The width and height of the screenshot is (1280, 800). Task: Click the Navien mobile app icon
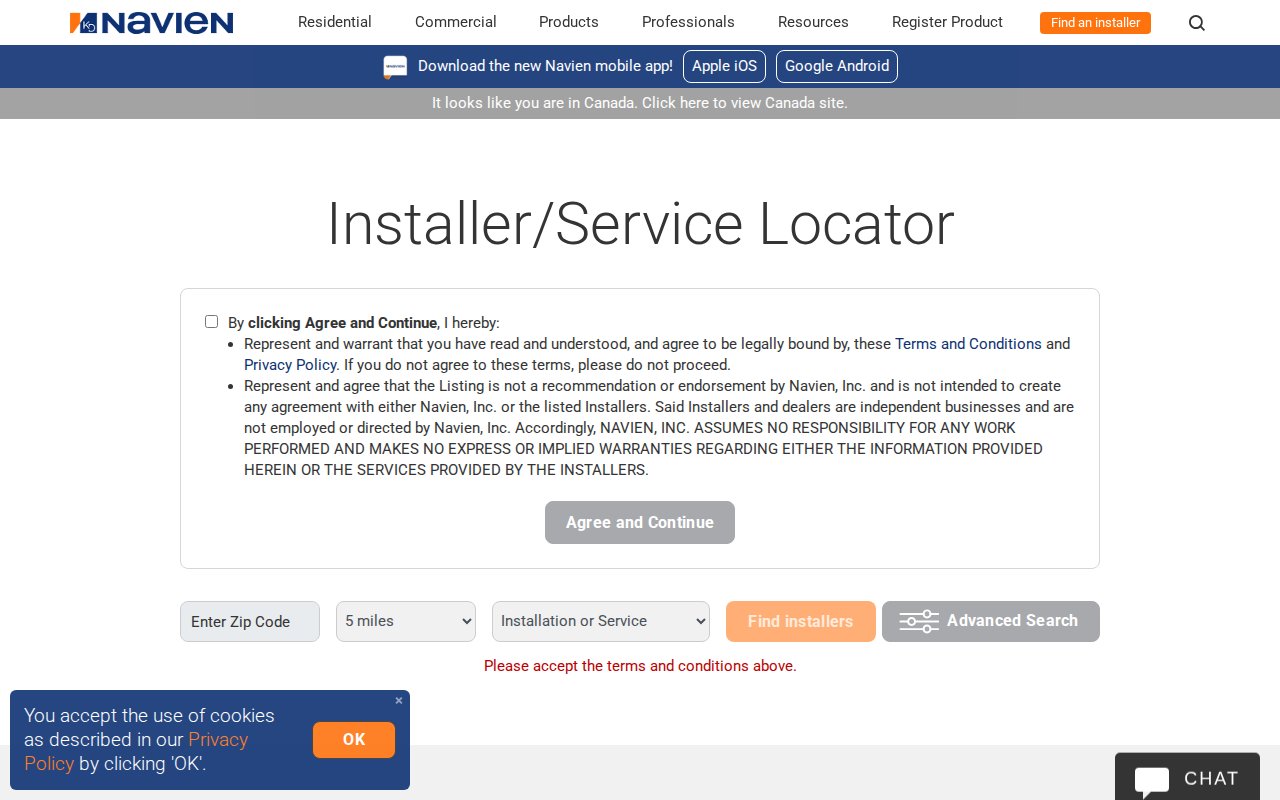395,67
